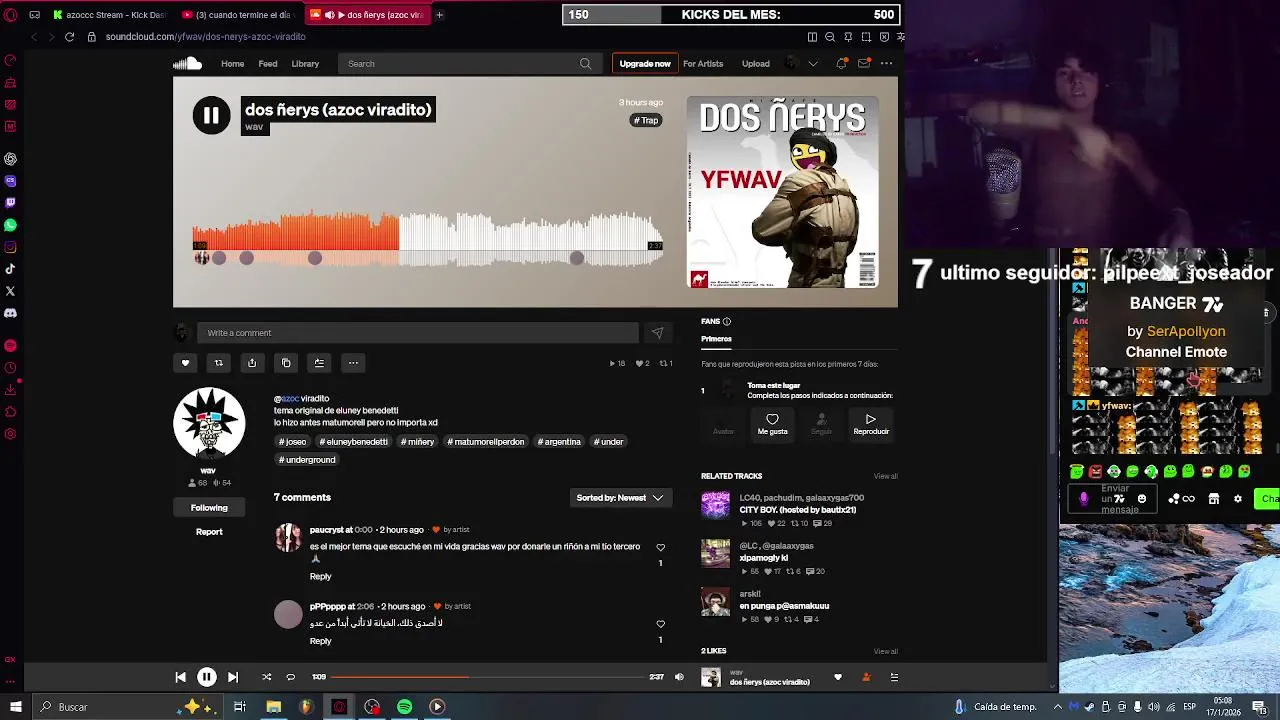Toggle follow artist icon in bottom player bar

[x=866, y=677]
